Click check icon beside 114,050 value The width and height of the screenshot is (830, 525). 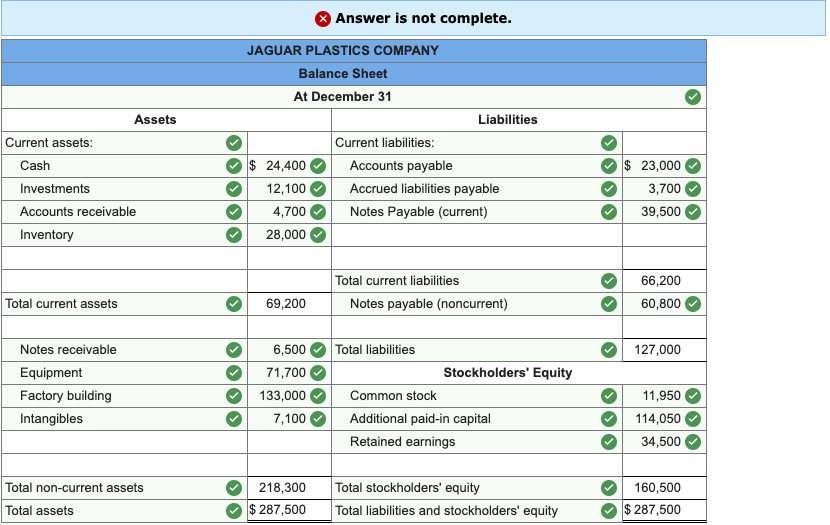(x=693, y=419)
